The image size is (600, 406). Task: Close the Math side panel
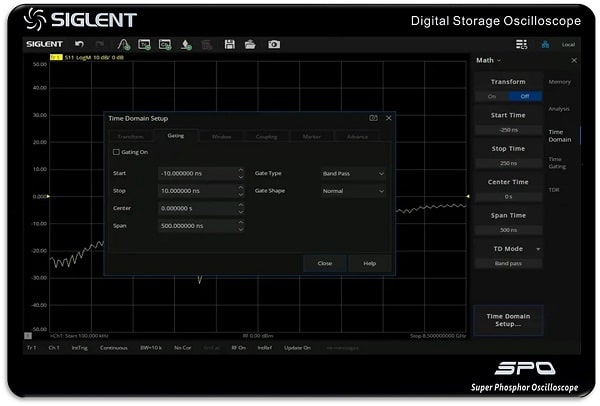tap(574, 60)
